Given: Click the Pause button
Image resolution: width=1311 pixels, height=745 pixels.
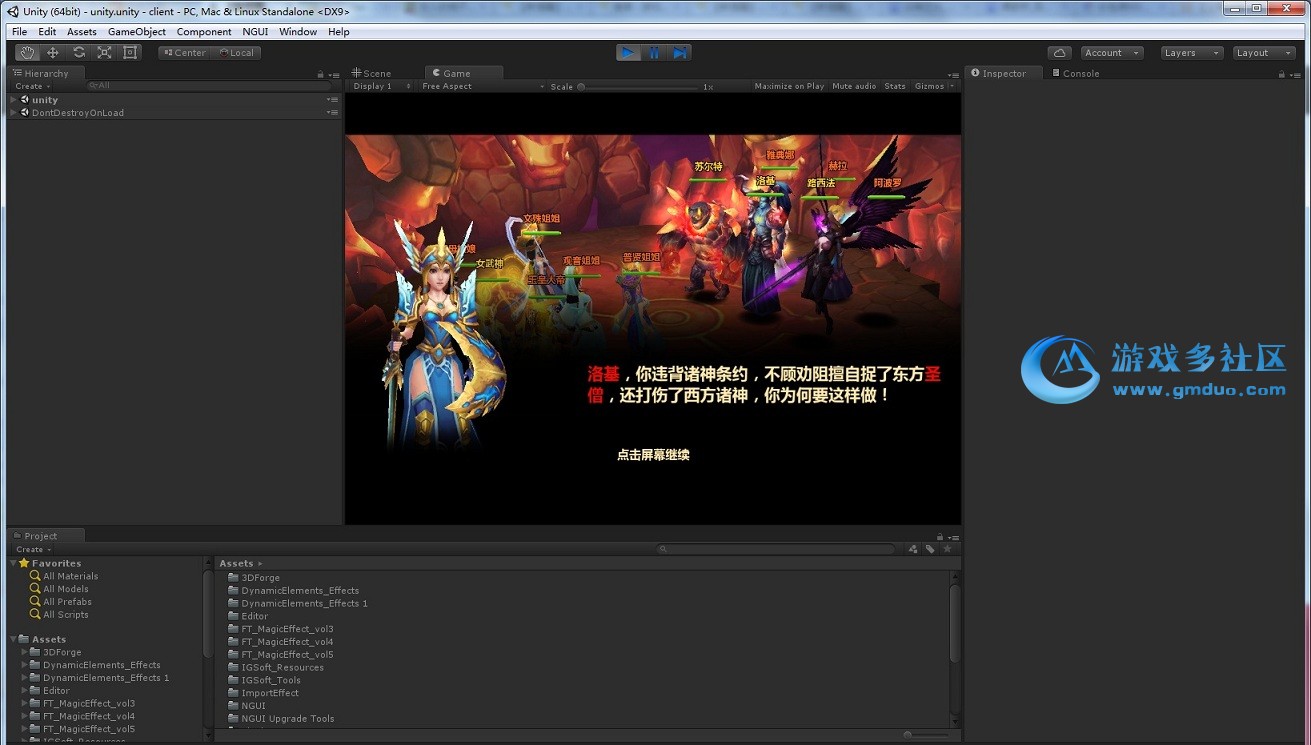Looking at the screenshot, I should 654,53.
